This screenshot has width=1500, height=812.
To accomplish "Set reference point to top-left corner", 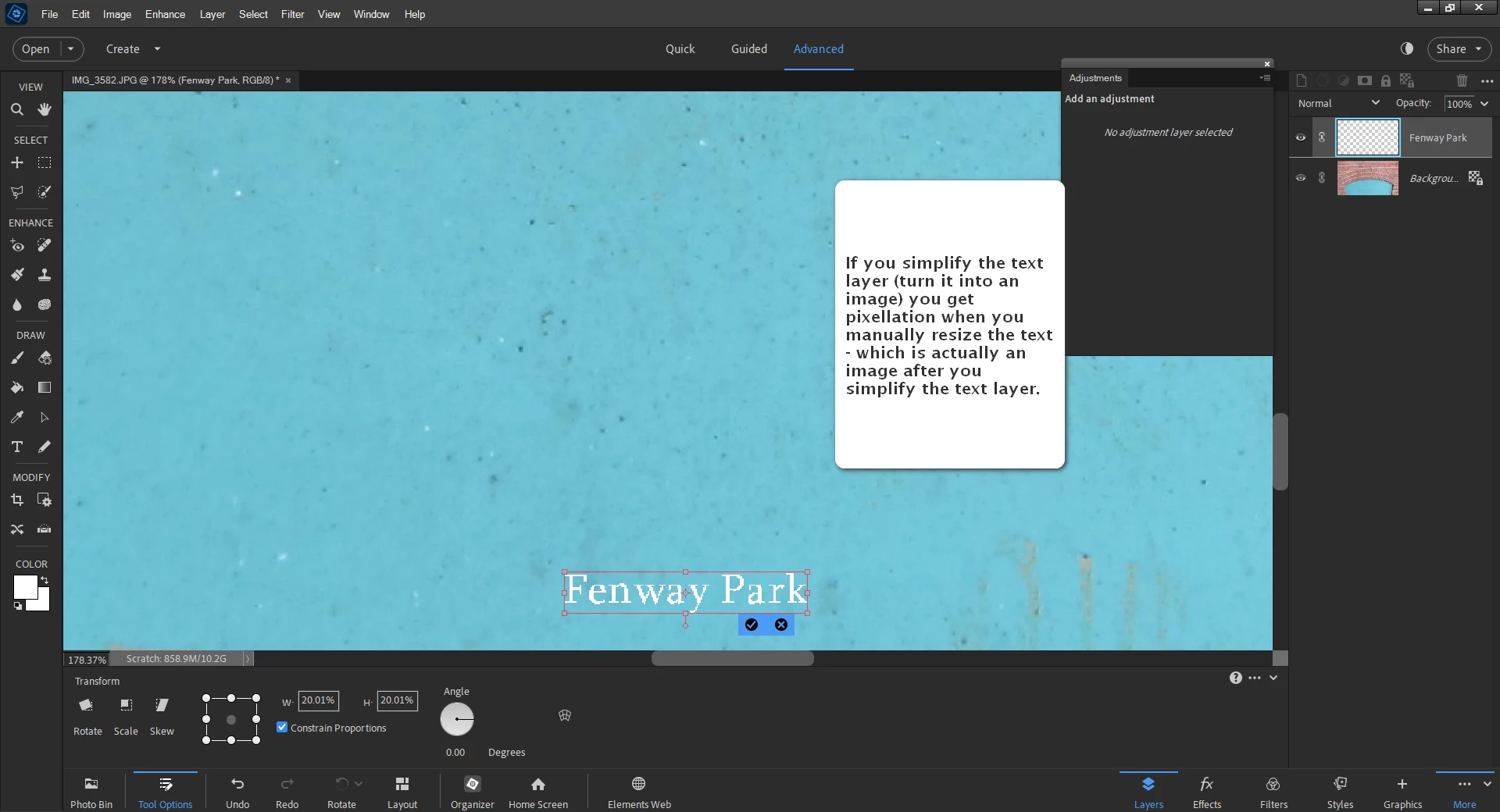I will click(x=206, y=697).
